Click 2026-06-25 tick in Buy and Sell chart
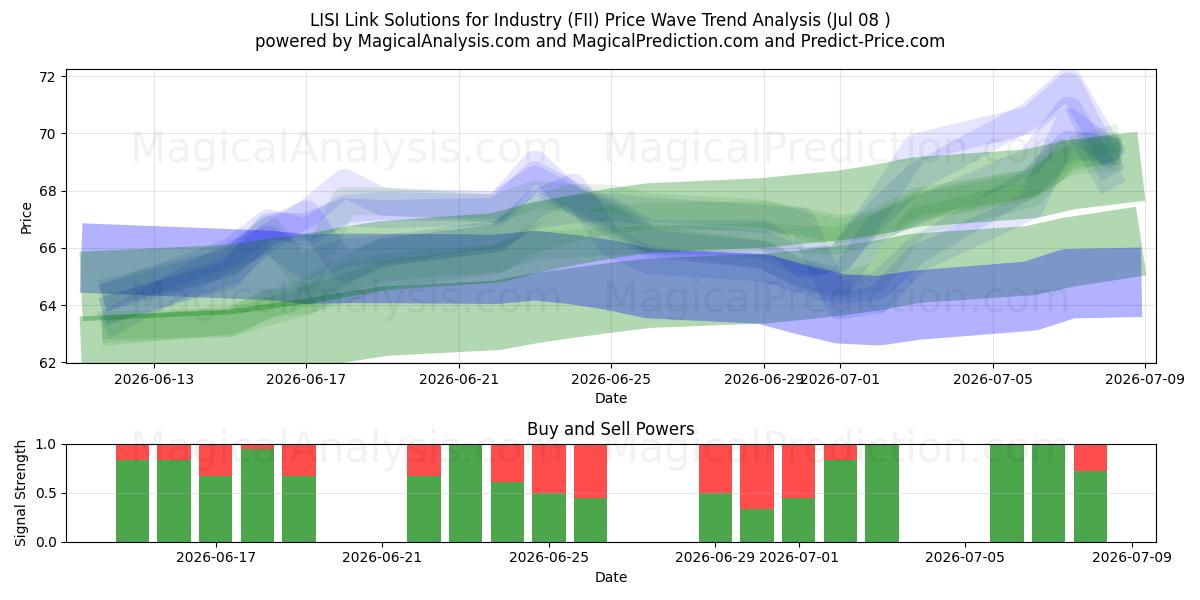 [x=549, y=559]
